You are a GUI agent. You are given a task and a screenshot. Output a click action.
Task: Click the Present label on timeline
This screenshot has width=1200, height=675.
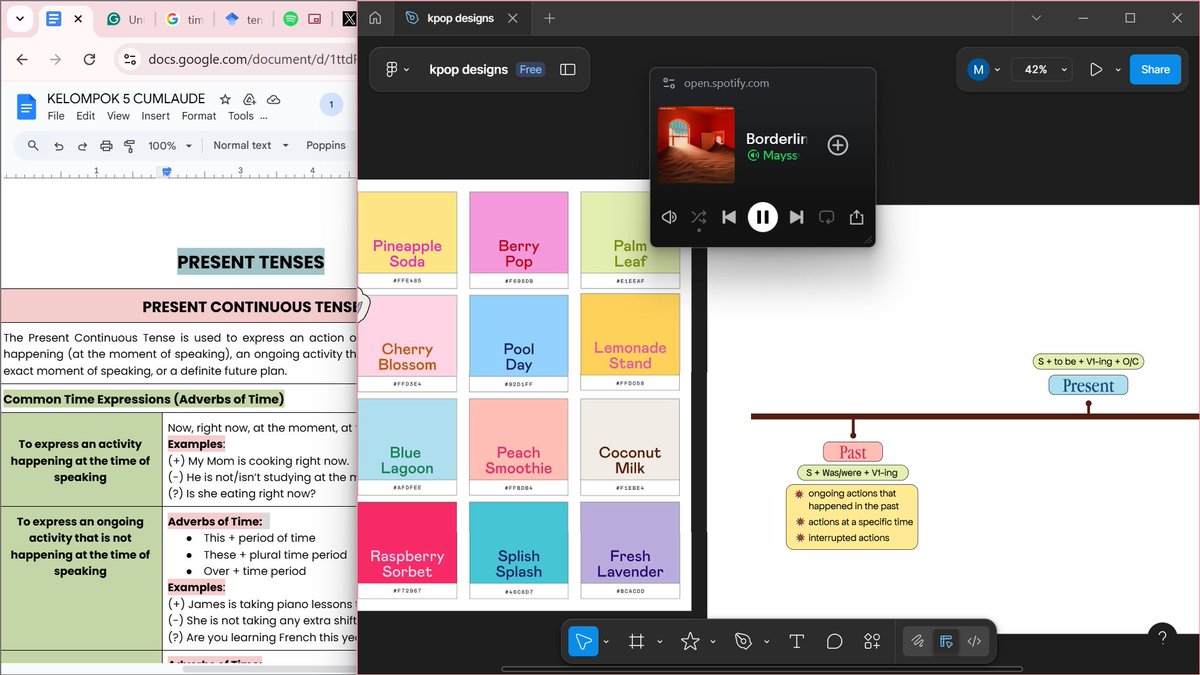pyautogui.click(x=1088, y=385)
